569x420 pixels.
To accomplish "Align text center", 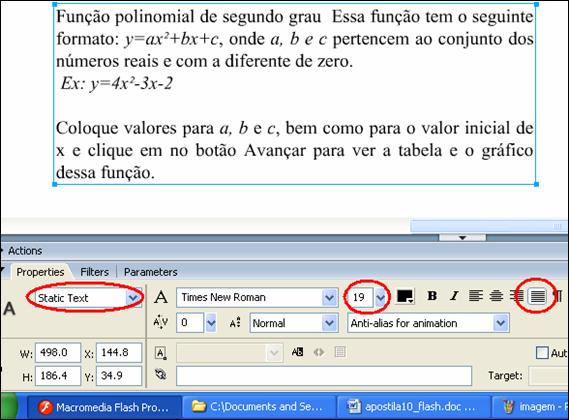I will coord(496,296).
